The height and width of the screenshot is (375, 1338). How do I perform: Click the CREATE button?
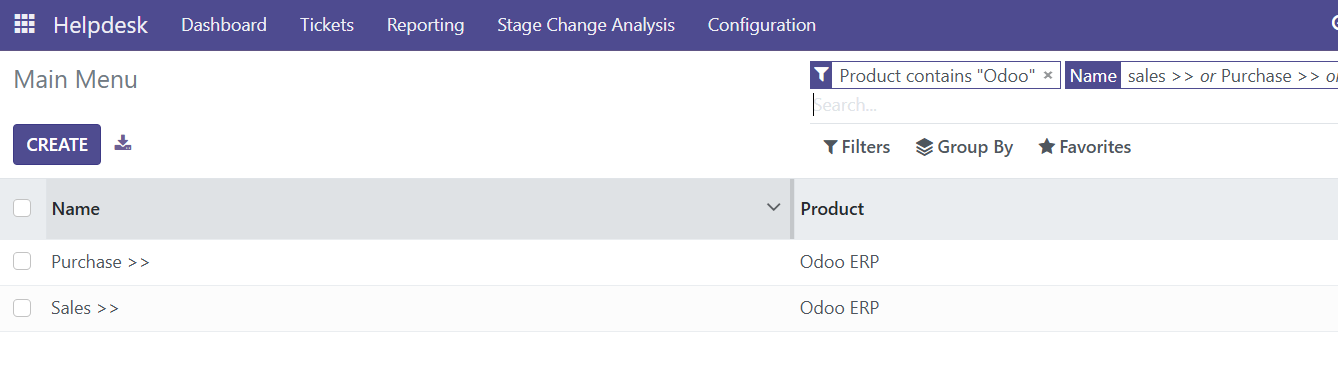[x=57, y=144]
